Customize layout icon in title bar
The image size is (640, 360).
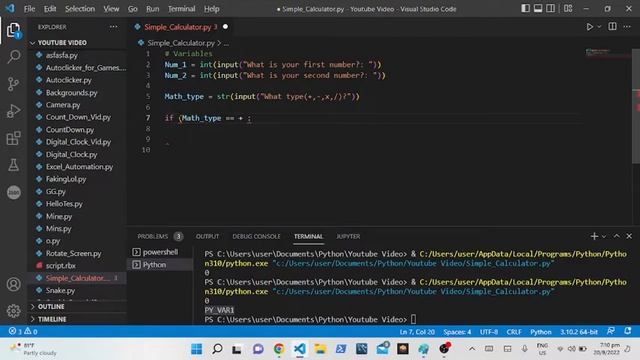pyautogui.click(x=568, y=9)
